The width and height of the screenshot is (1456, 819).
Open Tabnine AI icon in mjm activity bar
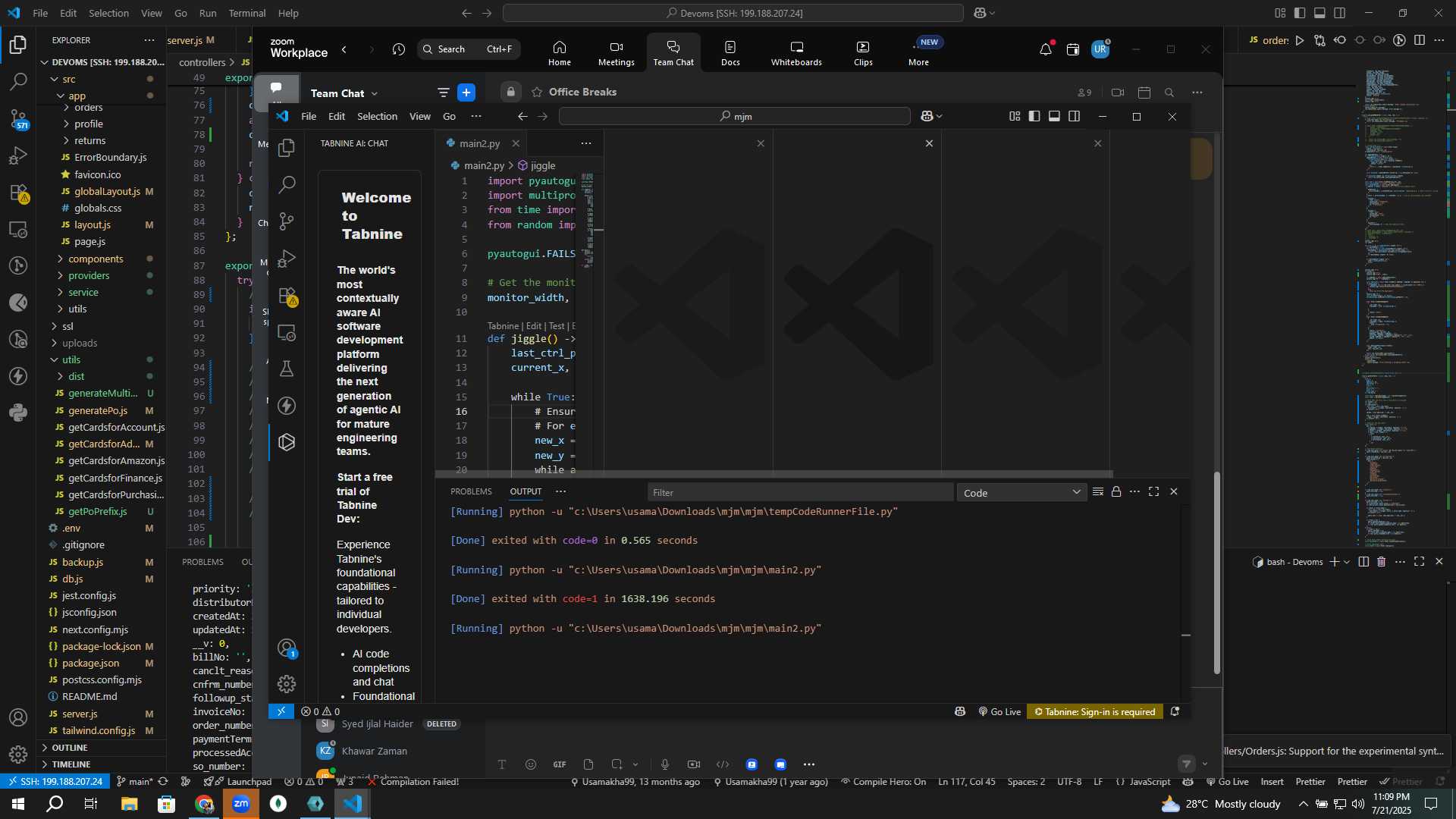coord(287,442)
